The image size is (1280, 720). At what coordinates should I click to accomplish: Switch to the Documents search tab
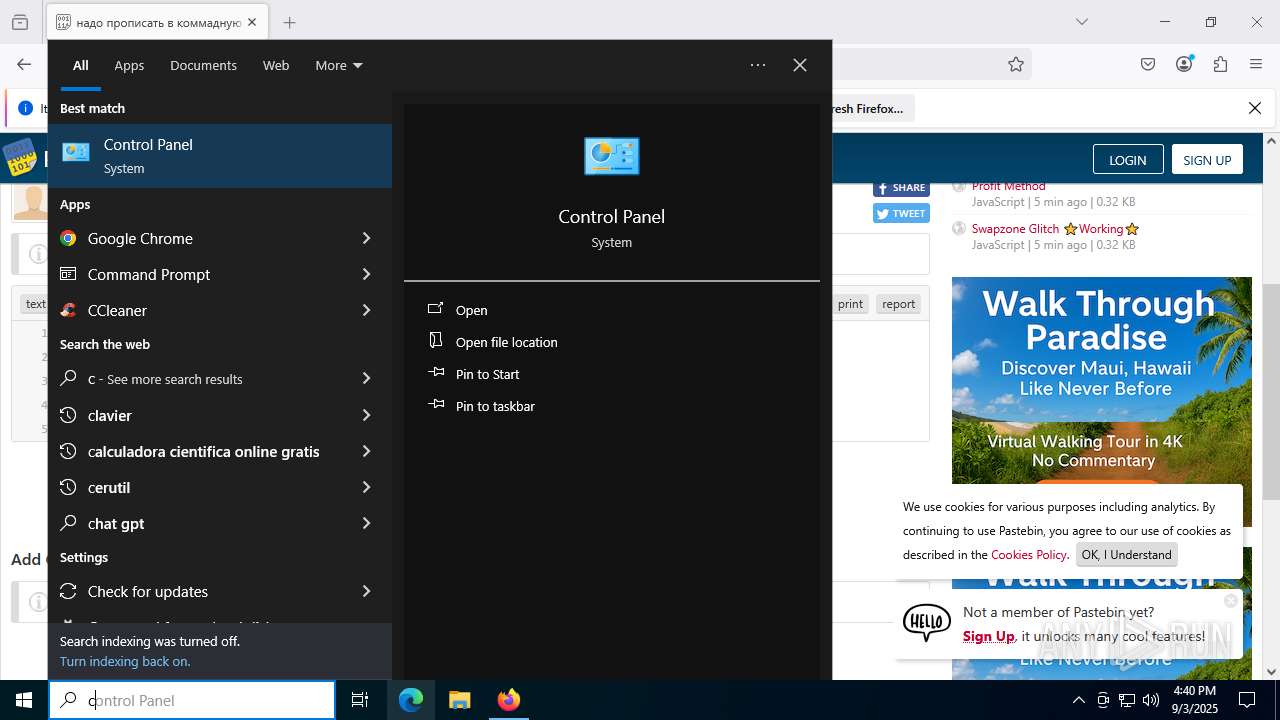pos(203,65)
